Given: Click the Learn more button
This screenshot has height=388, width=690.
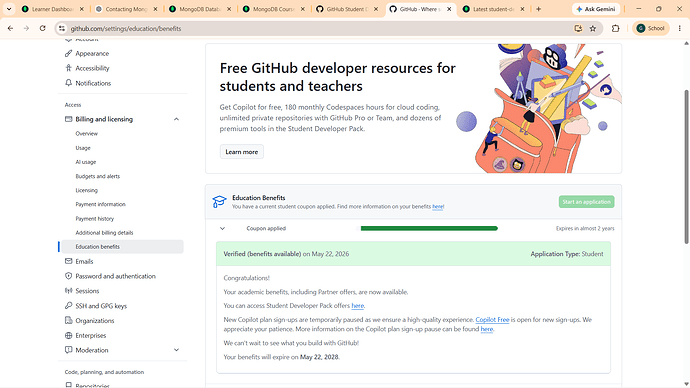Looking at the screenshot, I should click(x=242, y=152).
